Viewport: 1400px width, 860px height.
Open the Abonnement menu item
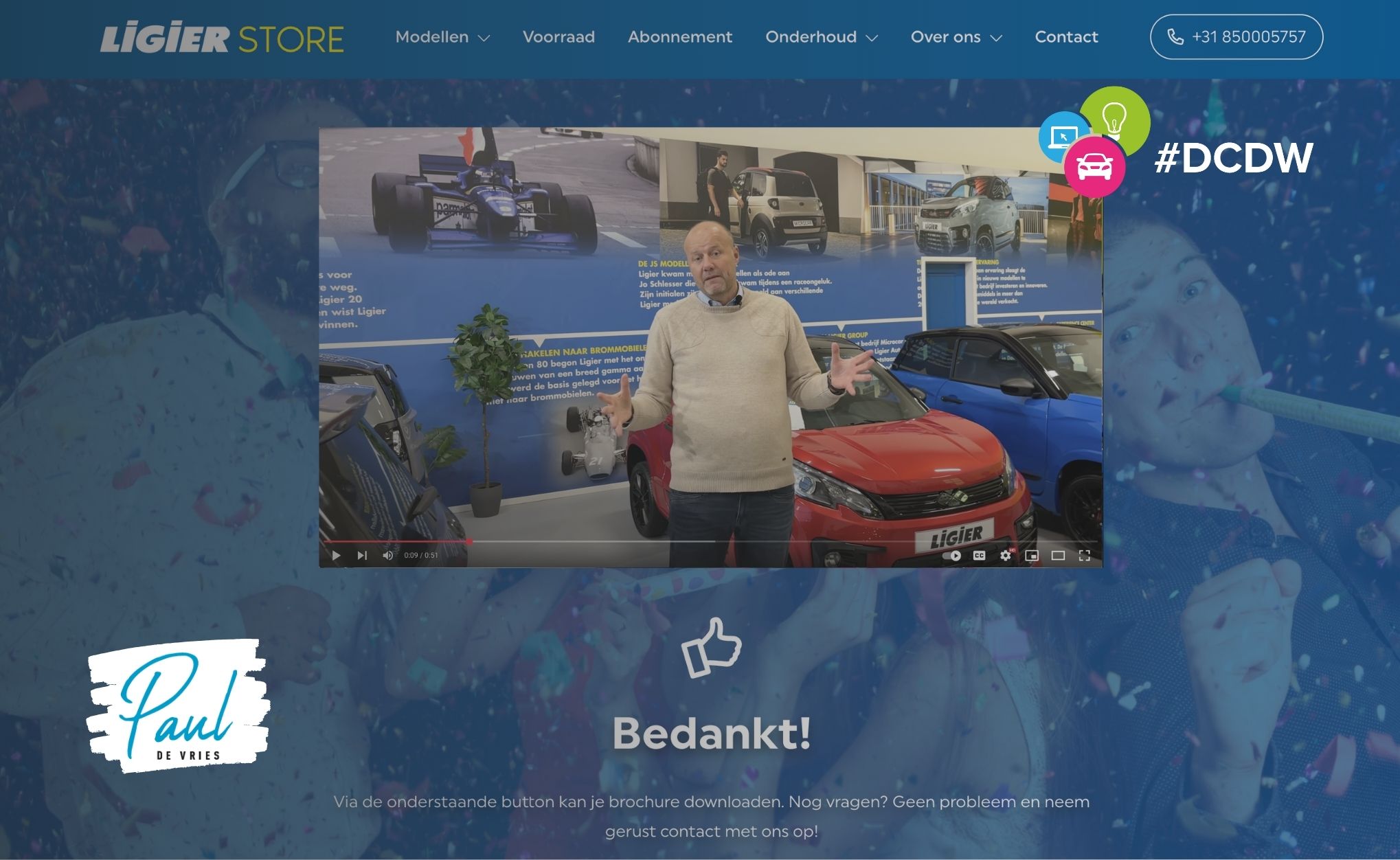pos(680,37)
